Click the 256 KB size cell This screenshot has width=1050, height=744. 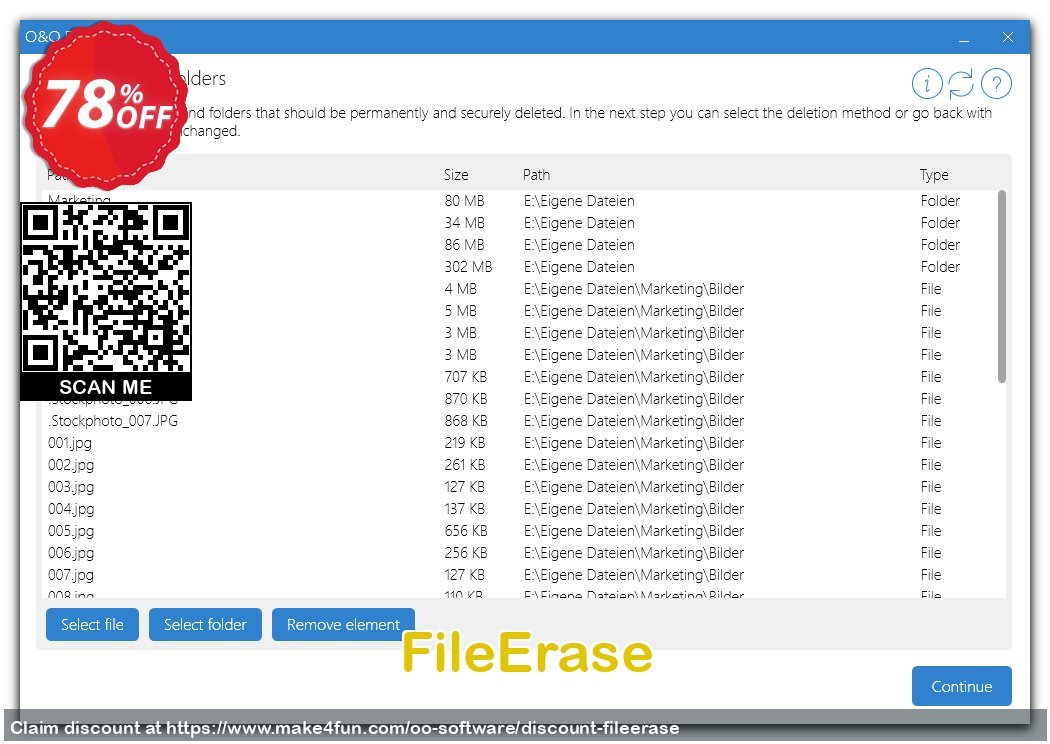click(x=465, y=553)
